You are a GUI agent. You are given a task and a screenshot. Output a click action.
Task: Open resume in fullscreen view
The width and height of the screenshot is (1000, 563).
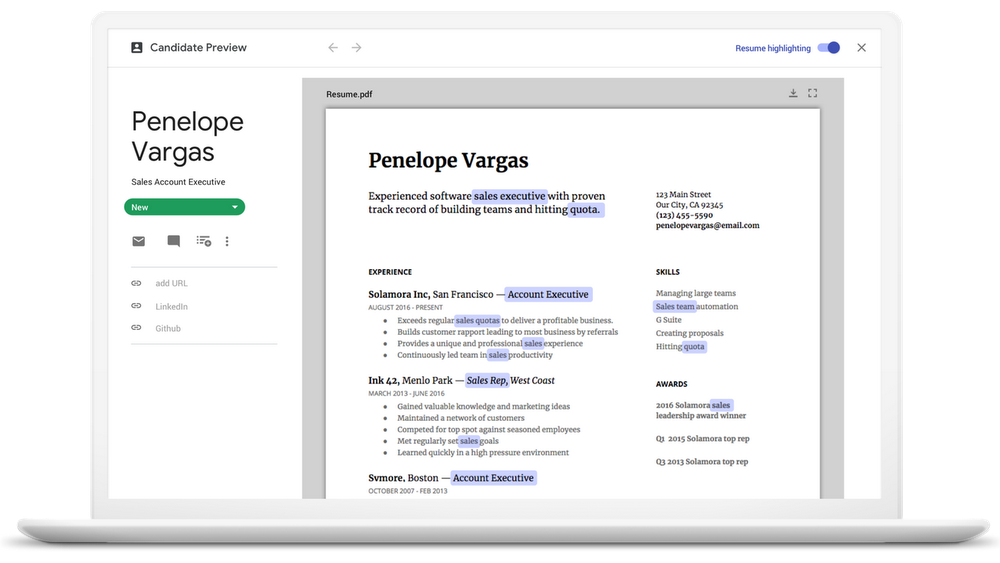click(812, 93)
